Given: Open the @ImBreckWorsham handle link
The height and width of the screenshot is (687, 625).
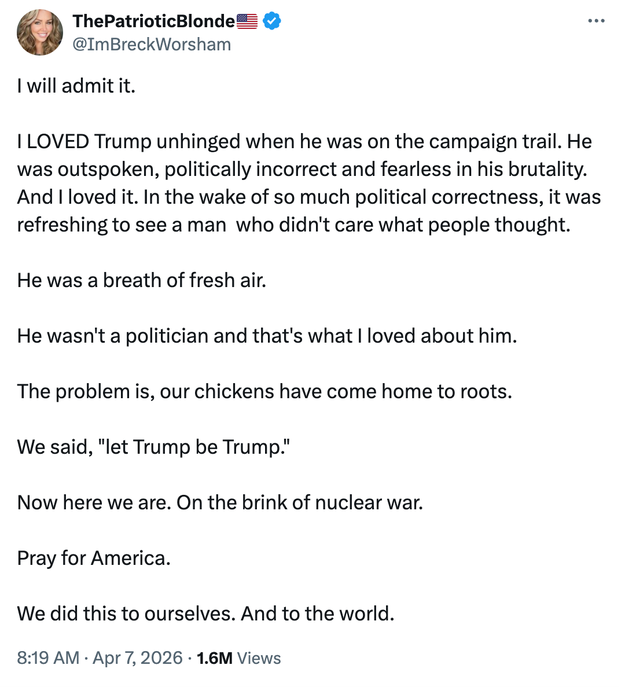Looking at the screenshot, I should pos(152,44).
